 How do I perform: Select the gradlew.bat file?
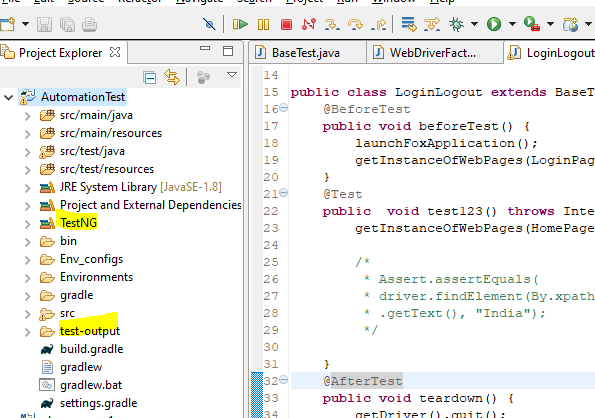click(91, 385)
